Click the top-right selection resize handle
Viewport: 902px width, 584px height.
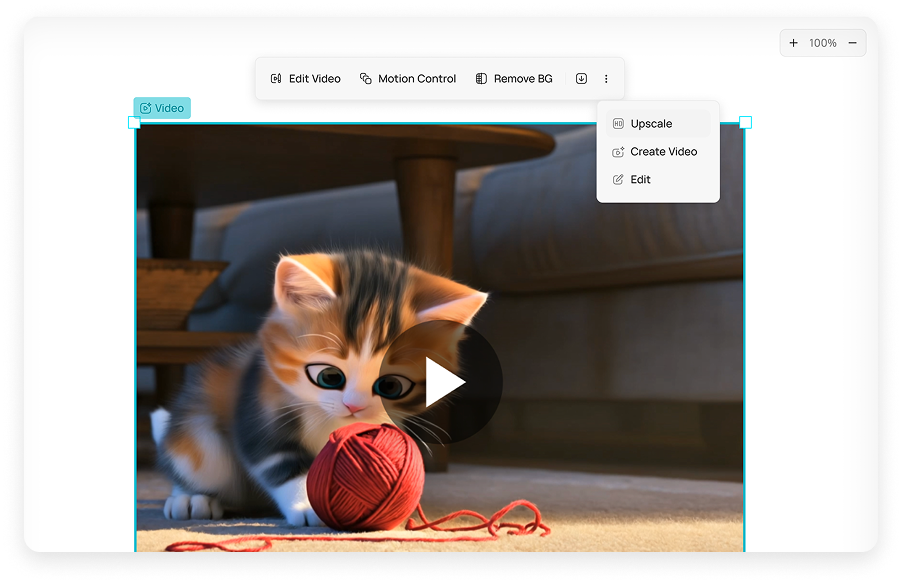(x=745, y=122)
